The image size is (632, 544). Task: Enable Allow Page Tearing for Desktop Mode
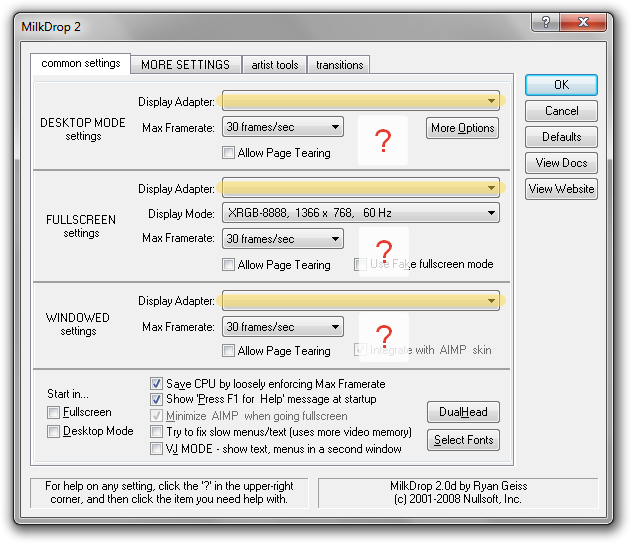[228, 153]
